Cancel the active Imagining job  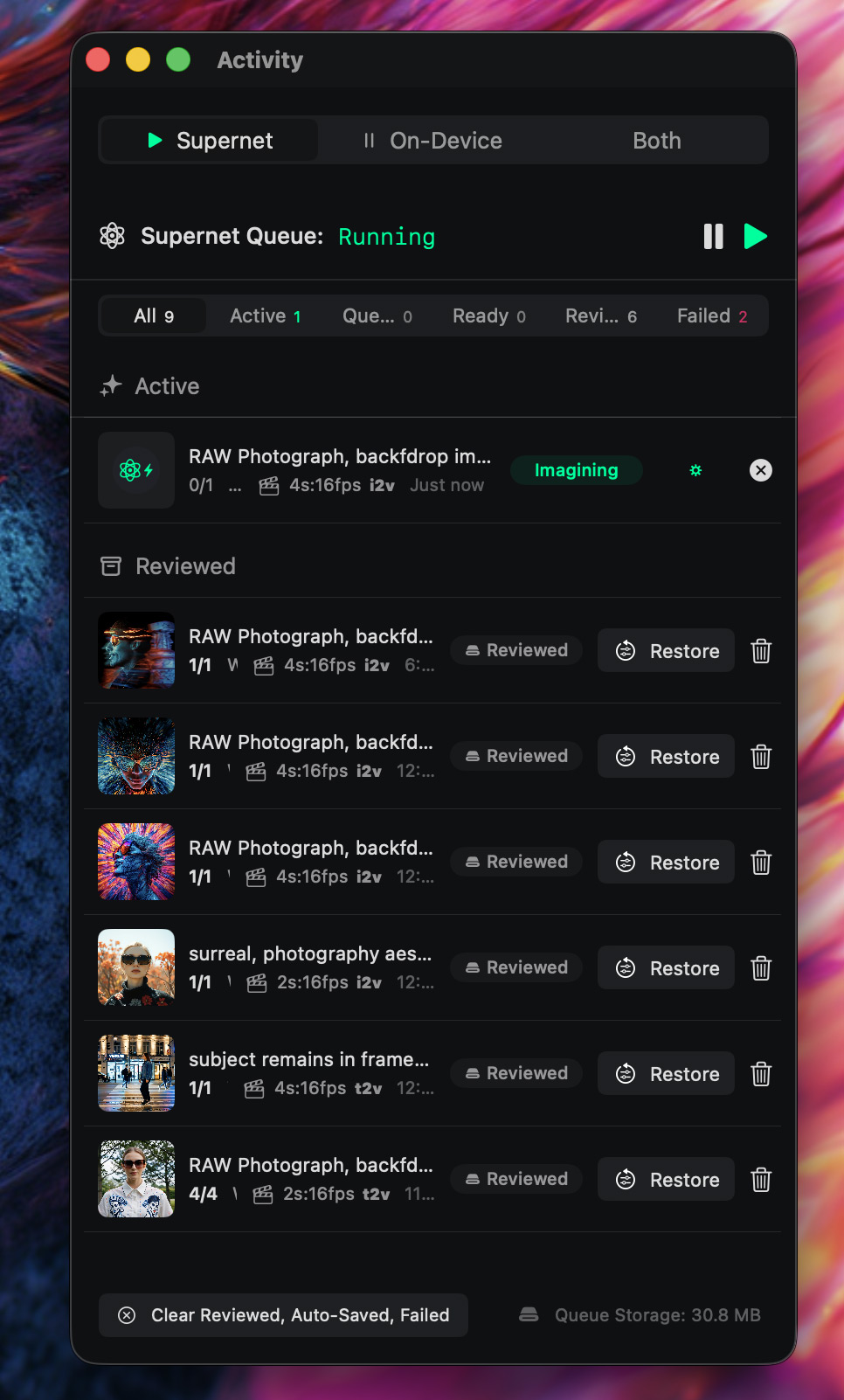coord(760,470)
